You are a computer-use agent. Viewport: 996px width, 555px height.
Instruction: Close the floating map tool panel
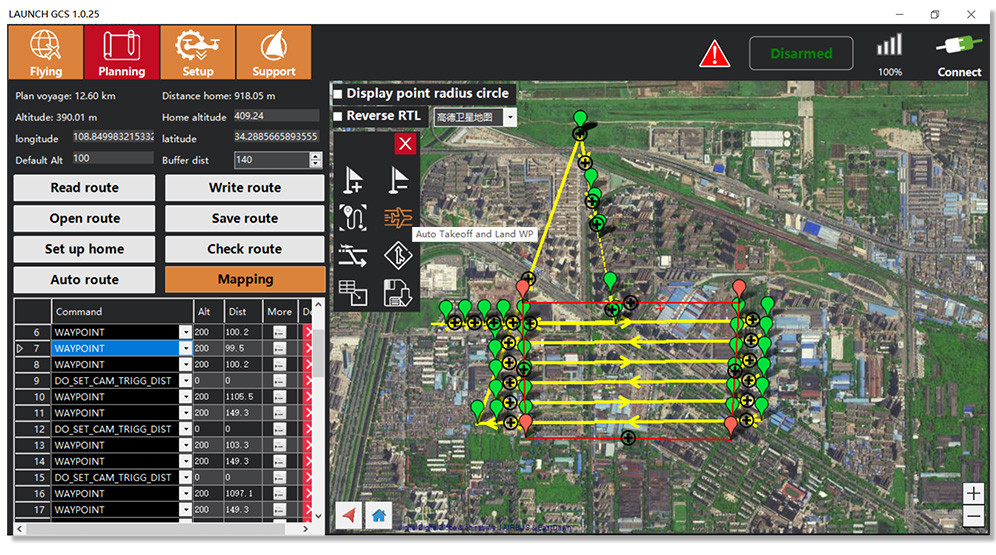404,144
